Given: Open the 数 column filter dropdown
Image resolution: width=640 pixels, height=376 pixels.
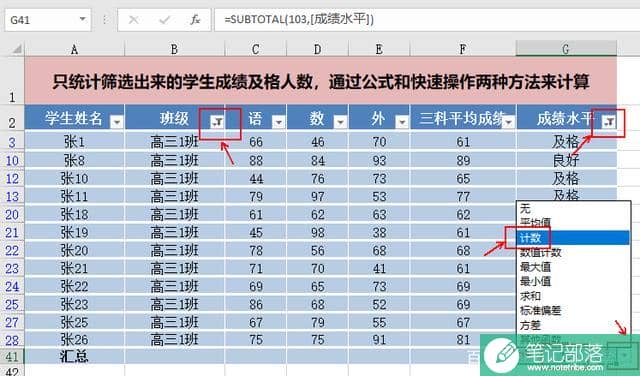Looking at the screenshot, I should (x=340, y=122).
